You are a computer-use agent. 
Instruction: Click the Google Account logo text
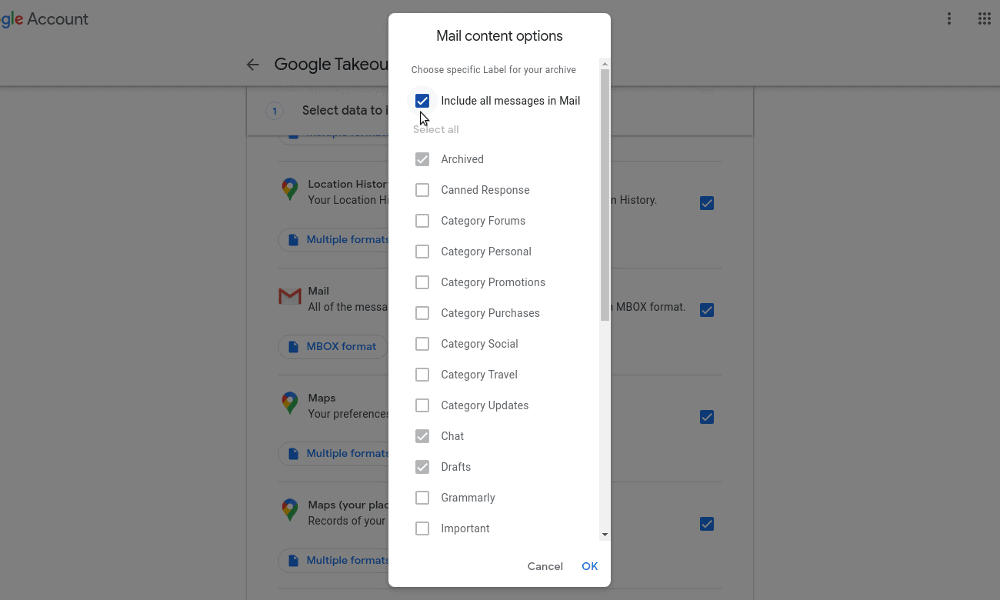44,19
